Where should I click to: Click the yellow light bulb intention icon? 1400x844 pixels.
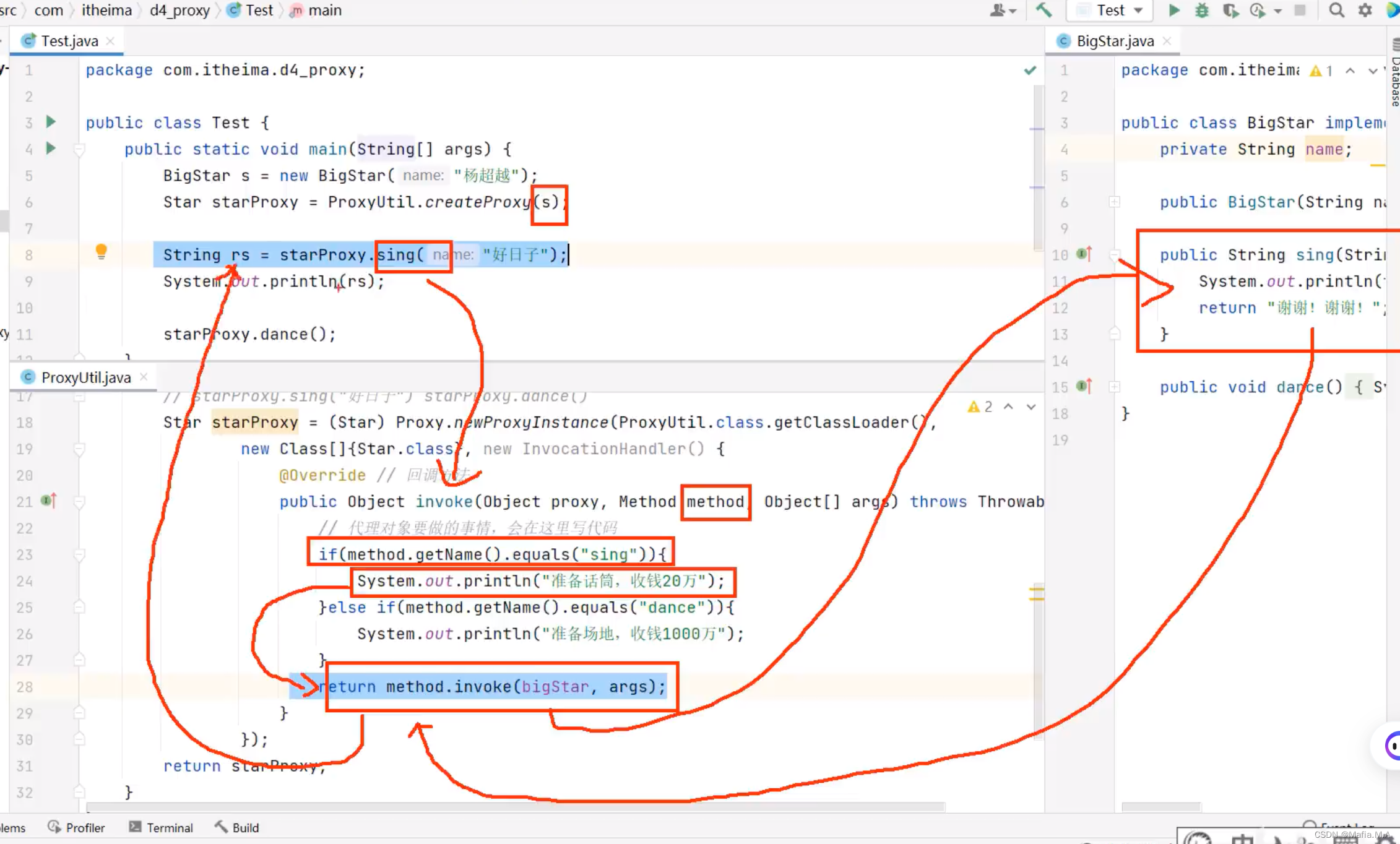tap(101, 251)
